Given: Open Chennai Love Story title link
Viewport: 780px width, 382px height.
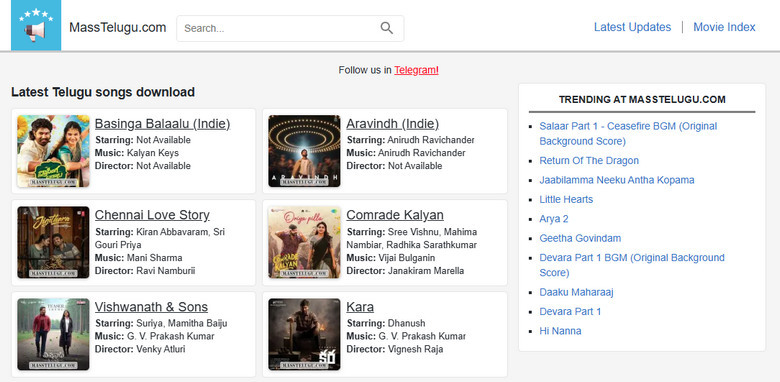Looking at the screenshot, I should click(152, 215).
